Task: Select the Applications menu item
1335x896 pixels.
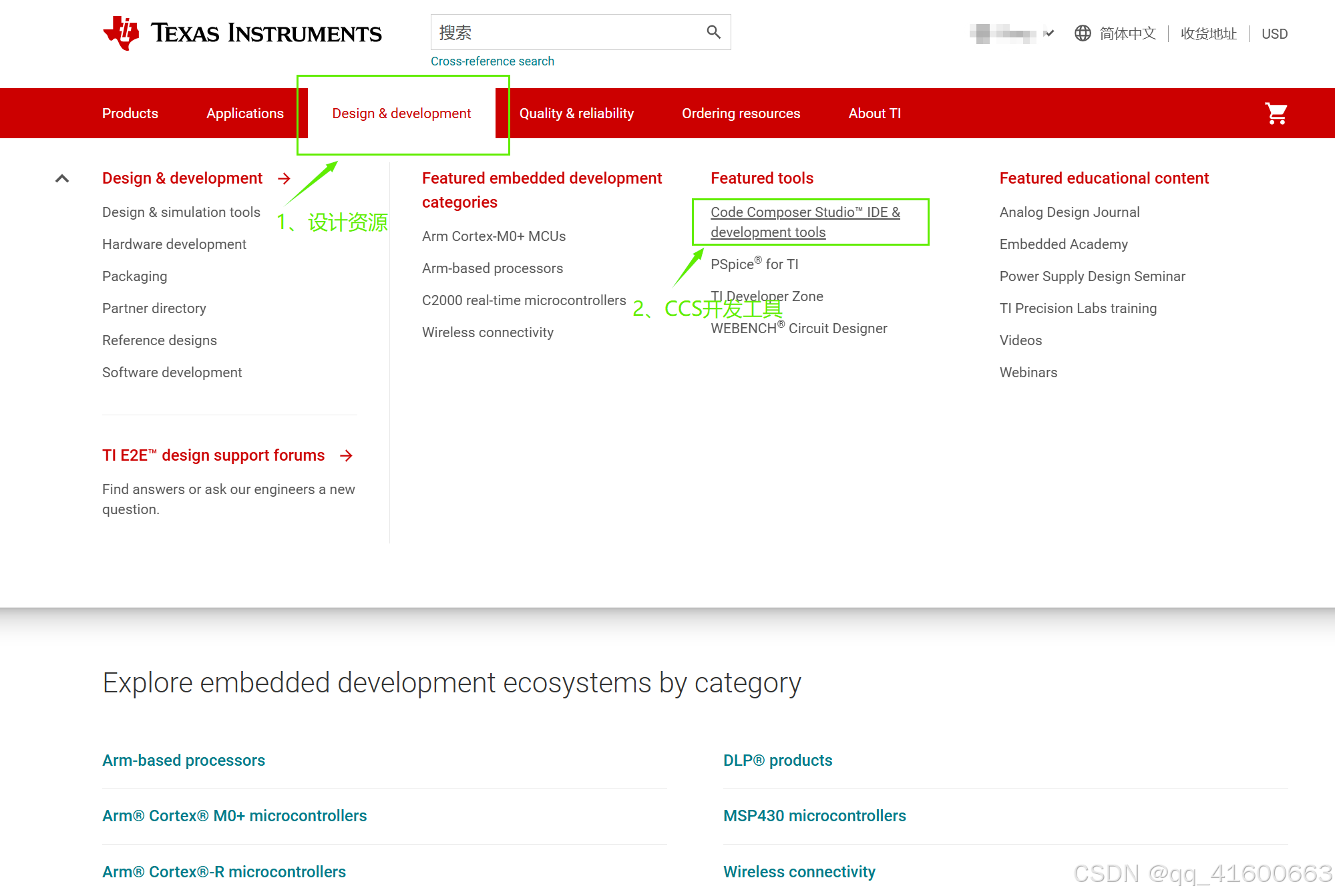Action: (245, 114)
